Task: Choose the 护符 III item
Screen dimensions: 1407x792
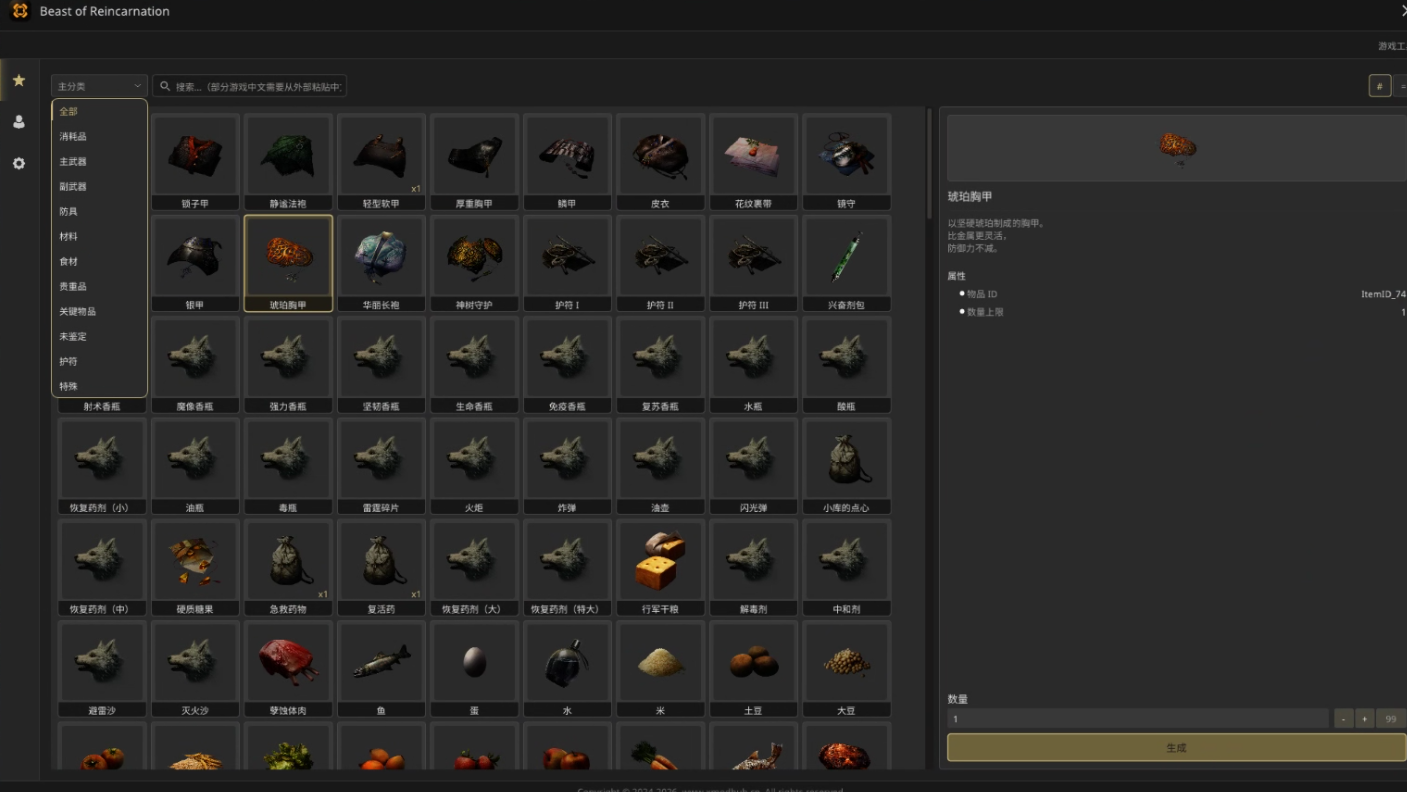Action: [x=753, y=263]
